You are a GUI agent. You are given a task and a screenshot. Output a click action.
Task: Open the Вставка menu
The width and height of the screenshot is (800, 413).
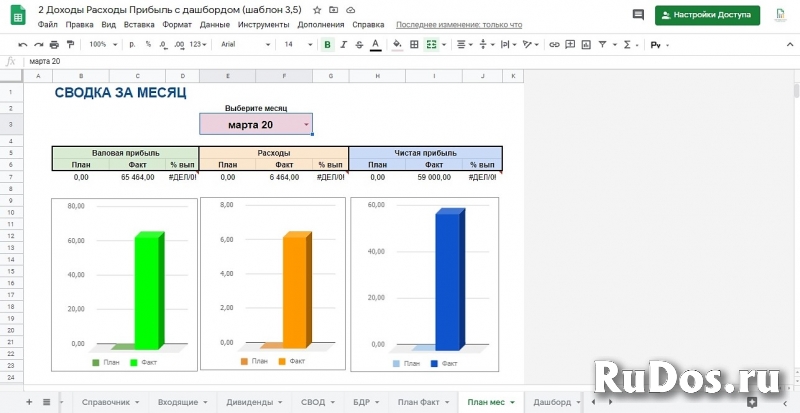point(141,23)
